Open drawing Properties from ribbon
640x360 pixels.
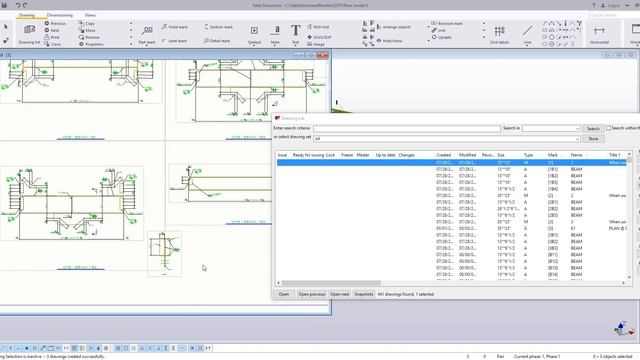[91, 44]
